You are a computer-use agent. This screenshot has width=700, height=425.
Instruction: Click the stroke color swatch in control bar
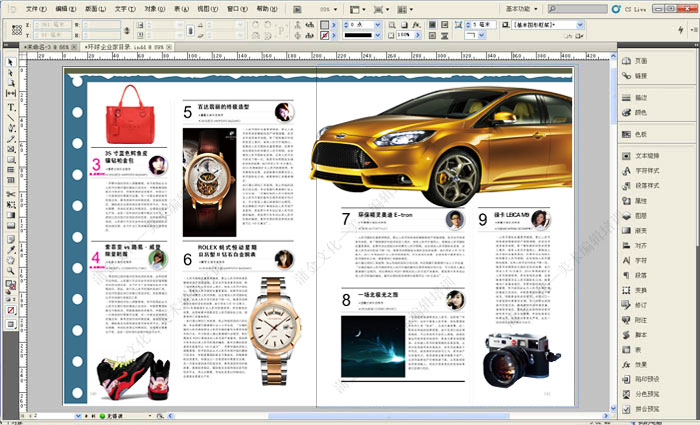point(325,35)
